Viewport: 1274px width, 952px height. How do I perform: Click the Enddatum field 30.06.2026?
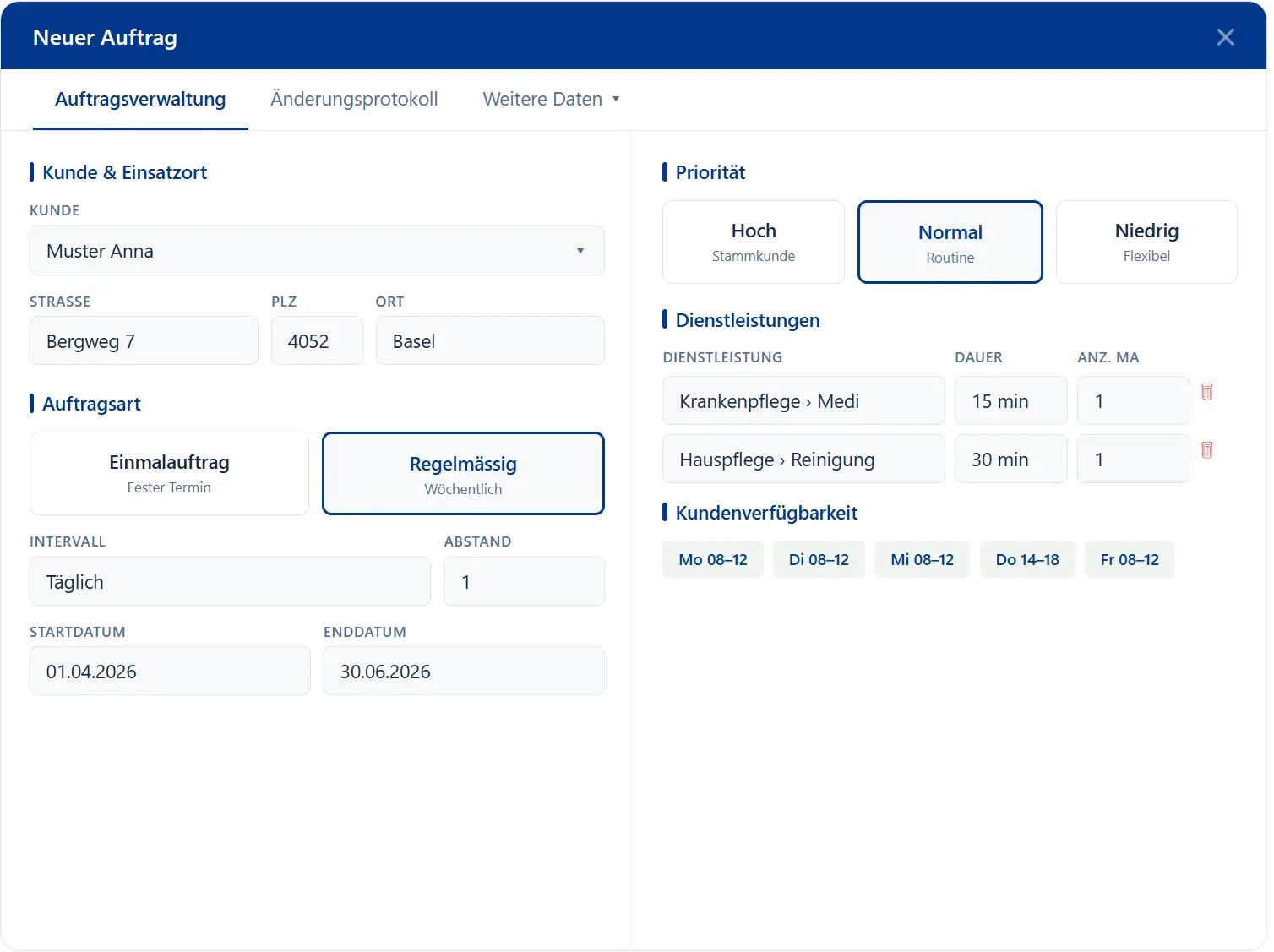click(464, 672)
